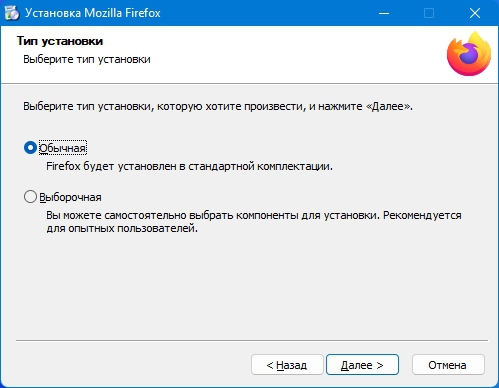Click the Выборочная option label text

(70, 197)
